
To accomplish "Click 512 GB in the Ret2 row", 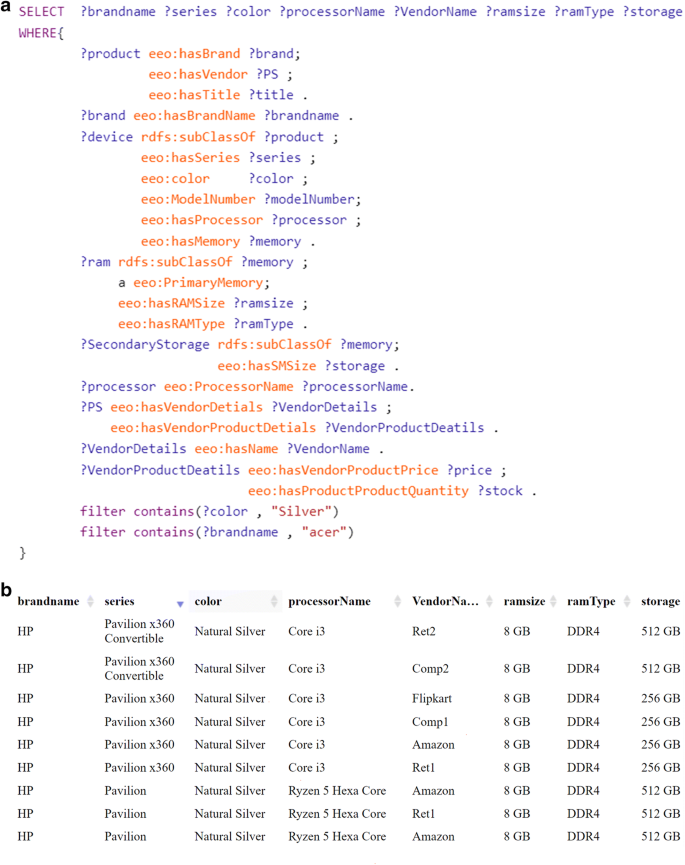I will [661, 631].
